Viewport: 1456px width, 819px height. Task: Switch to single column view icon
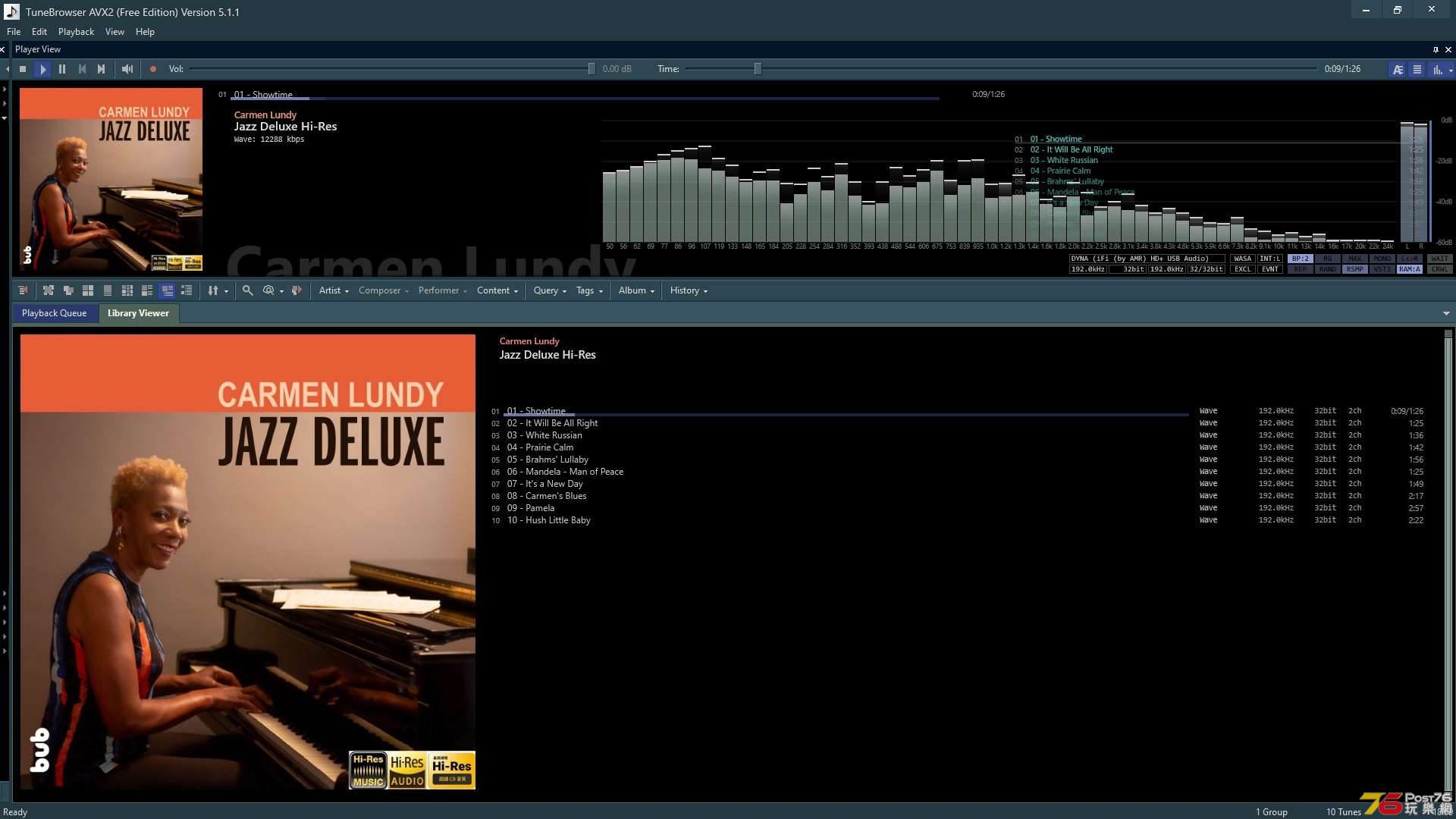click(x=108, y=290)
